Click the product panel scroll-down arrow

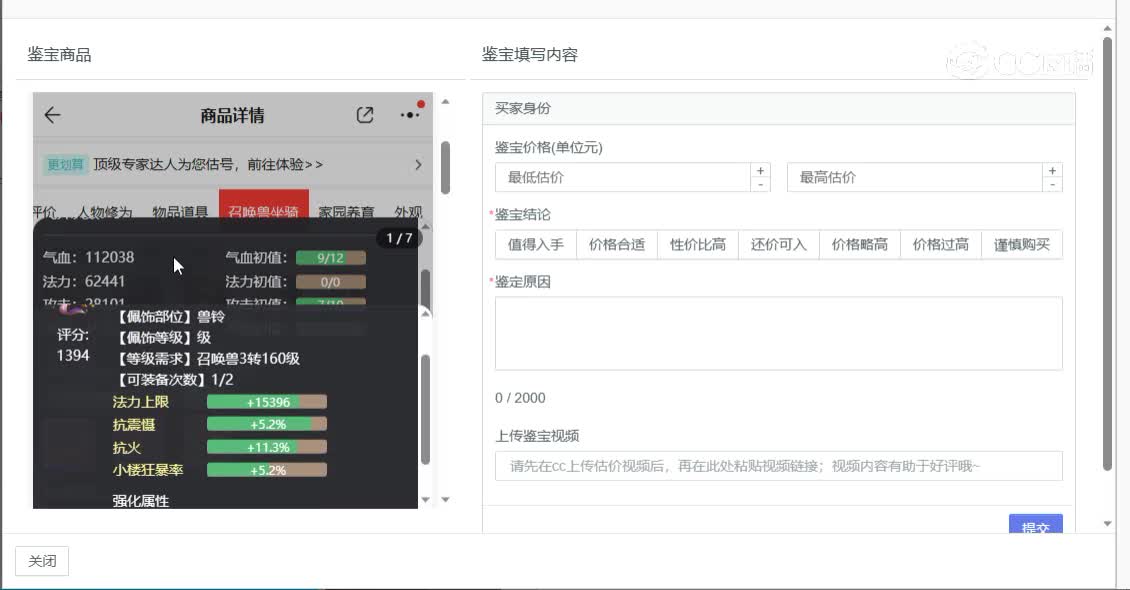[445, 499]
